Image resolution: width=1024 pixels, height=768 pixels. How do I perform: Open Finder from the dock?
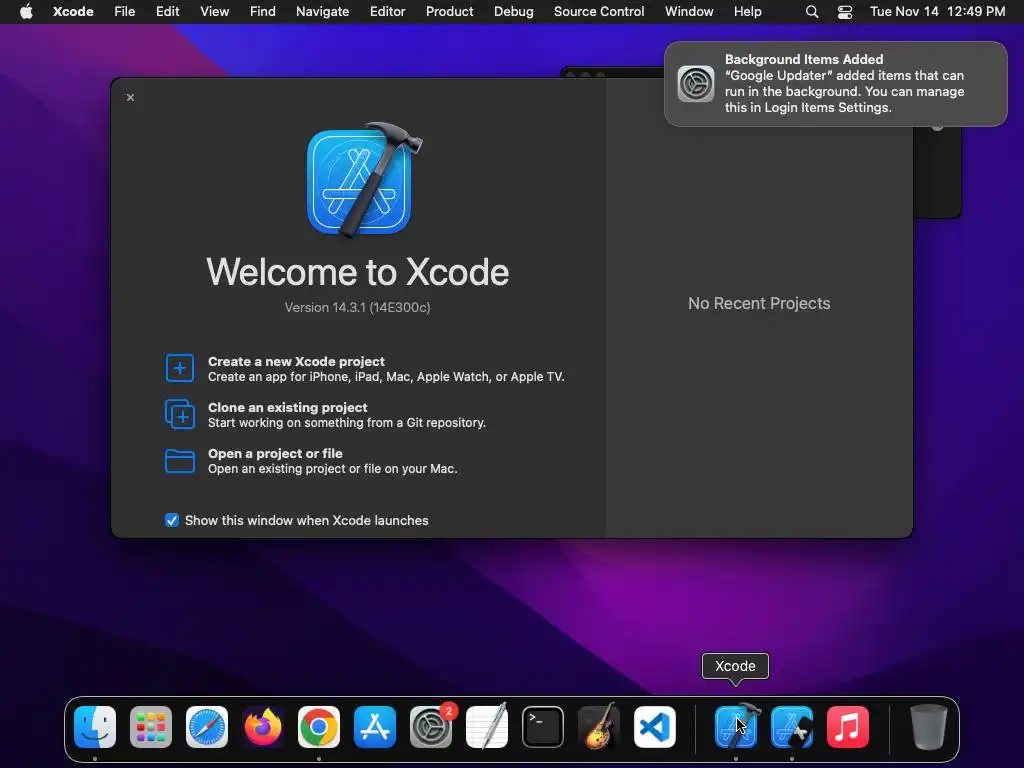coord(95,727)
